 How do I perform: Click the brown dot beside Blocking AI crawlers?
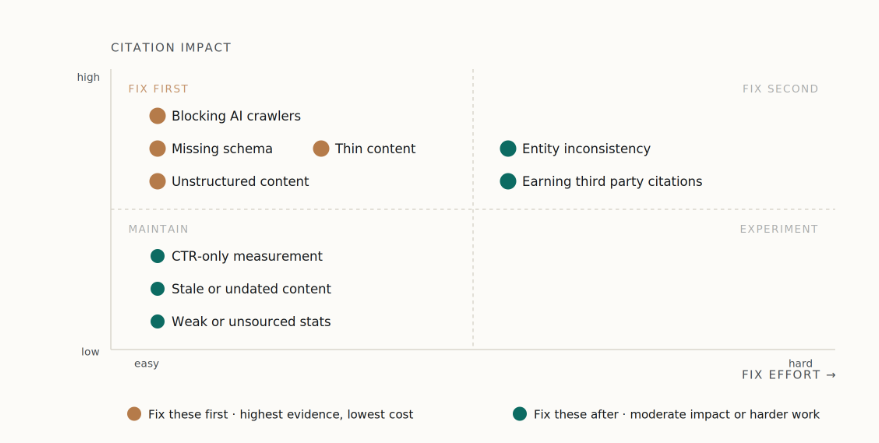(158, 116)
